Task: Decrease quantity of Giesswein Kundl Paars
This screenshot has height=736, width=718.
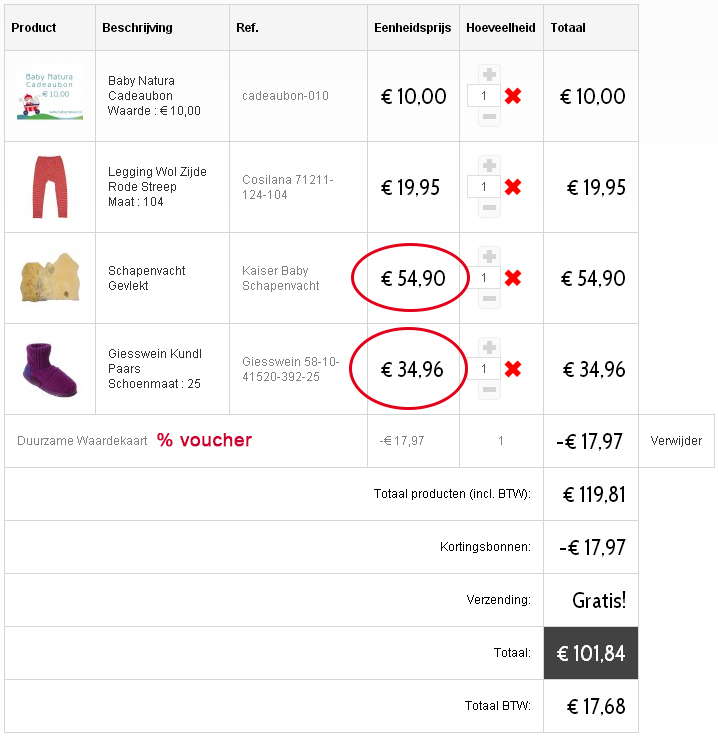Action: pos(489,390)
